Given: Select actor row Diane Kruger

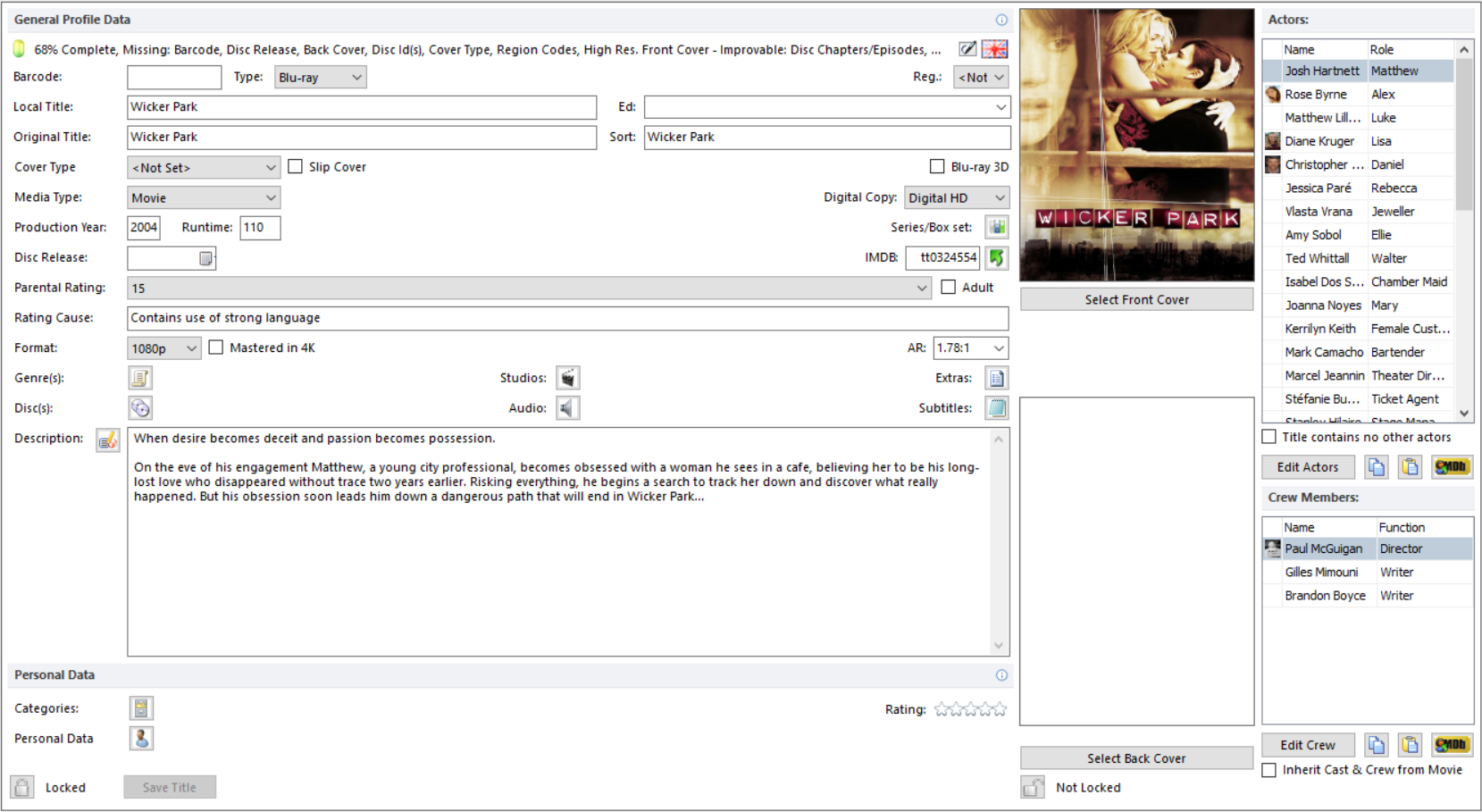Looking at the screenshot, I should coord(1359,141).
